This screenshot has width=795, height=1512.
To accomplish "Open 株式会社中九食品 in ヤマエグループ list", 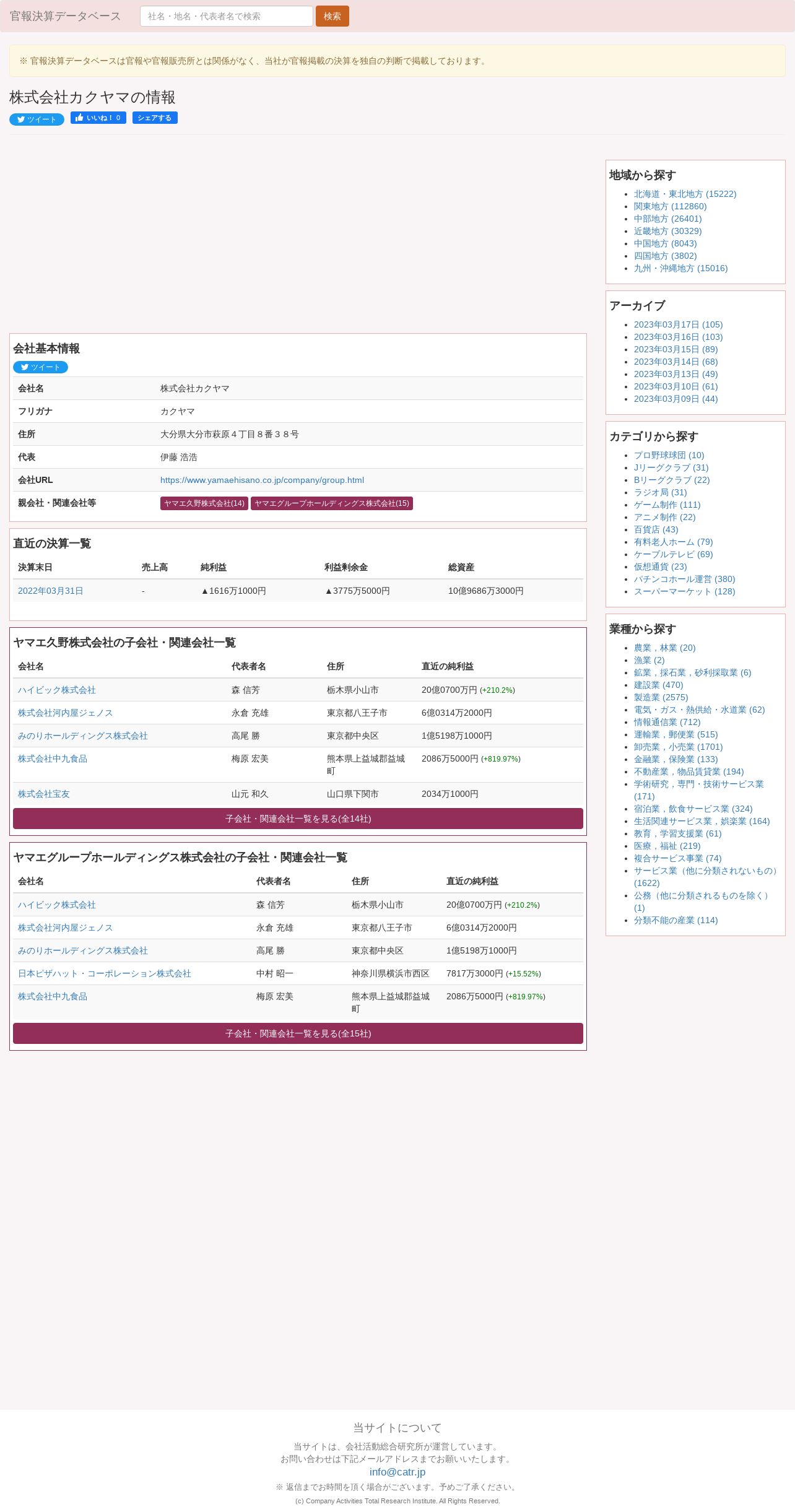I will (x=53, y=996).
